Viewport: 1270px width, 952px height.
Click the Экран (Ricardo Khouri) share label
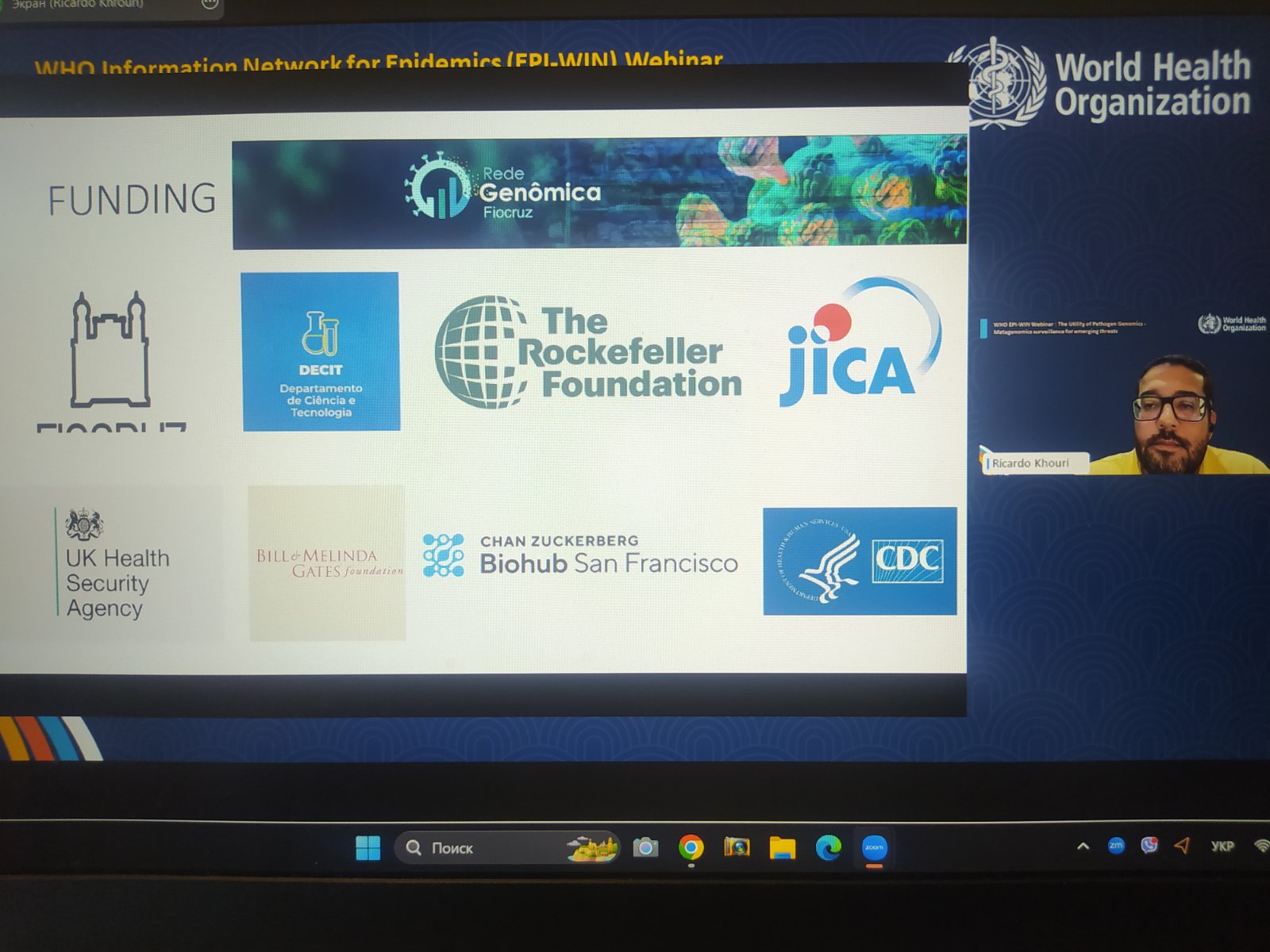(78, 5)
